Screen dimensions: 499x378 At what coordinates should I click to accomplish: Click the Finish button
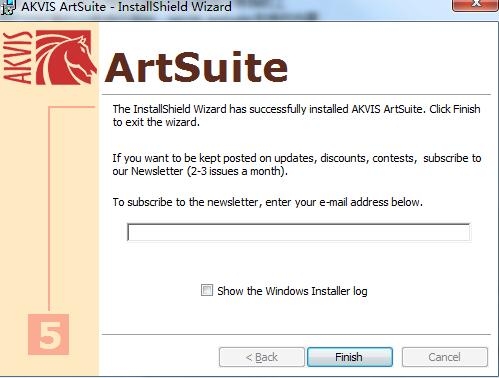click(350, 357)
